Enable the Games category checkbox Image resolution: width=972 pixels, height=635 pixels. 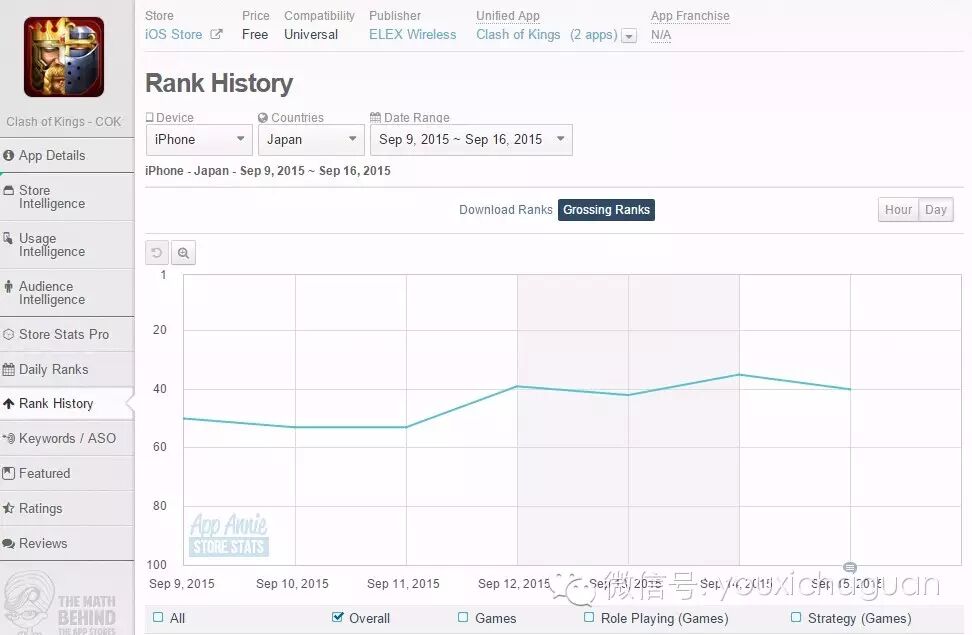[463, 618]
